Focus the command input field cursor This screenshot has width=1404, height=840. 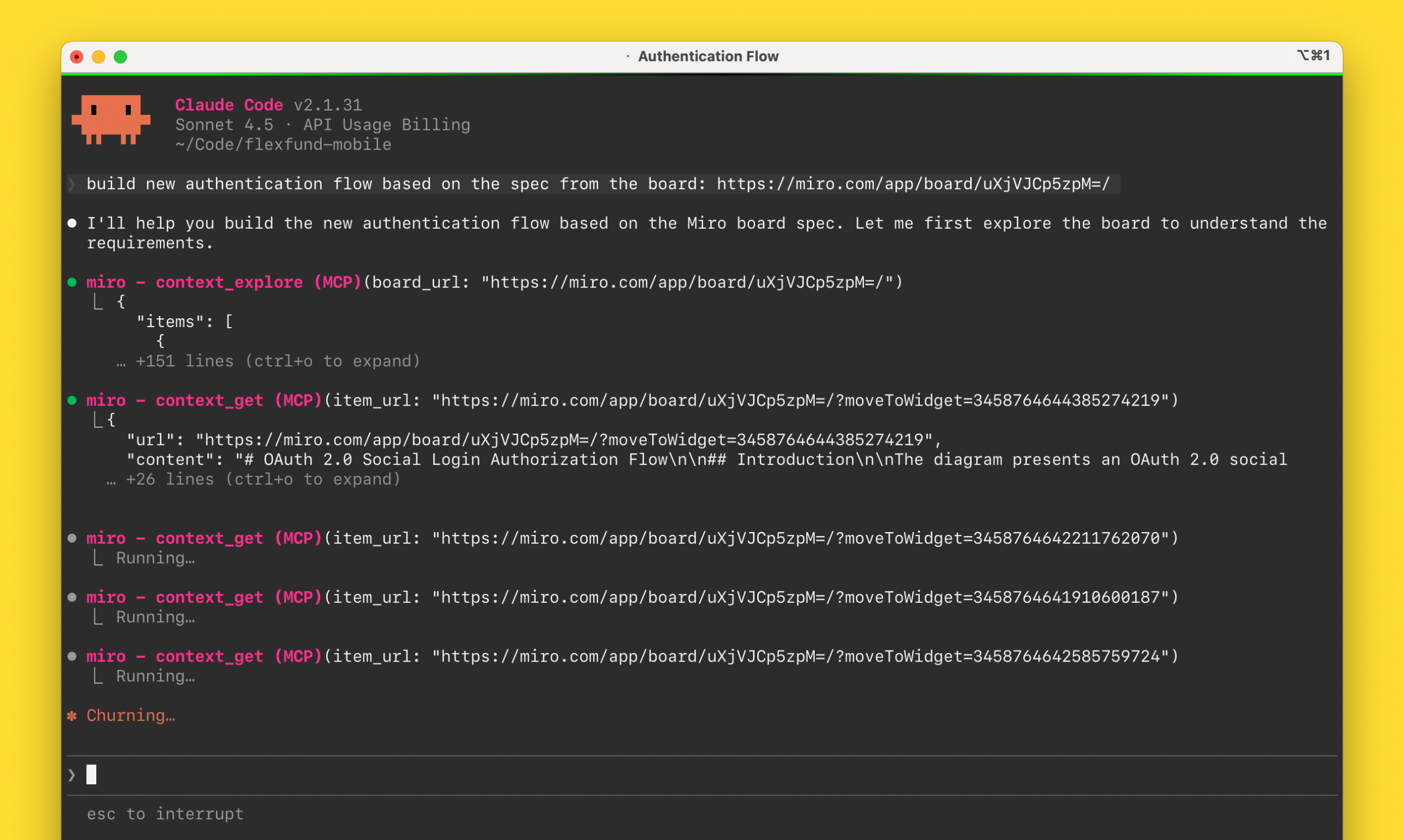point(92,774)
